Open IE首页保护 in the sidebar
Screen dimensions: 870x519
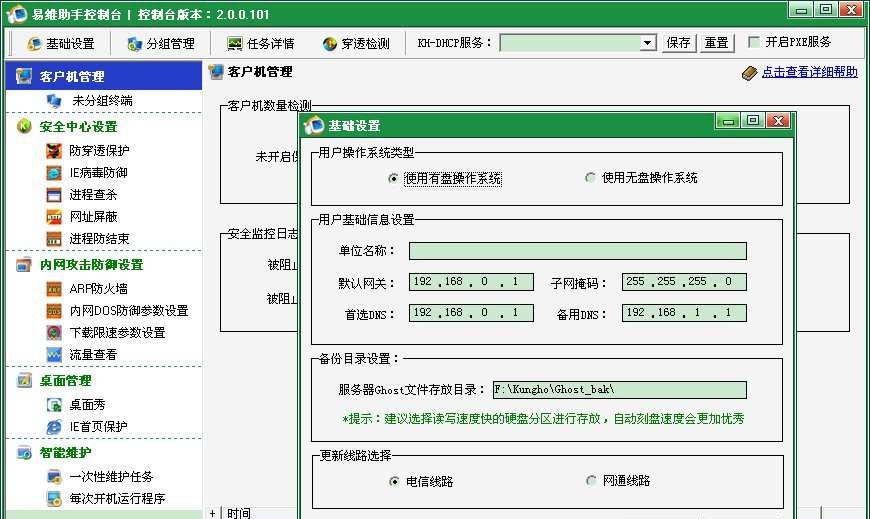click(x=98, y=427)
